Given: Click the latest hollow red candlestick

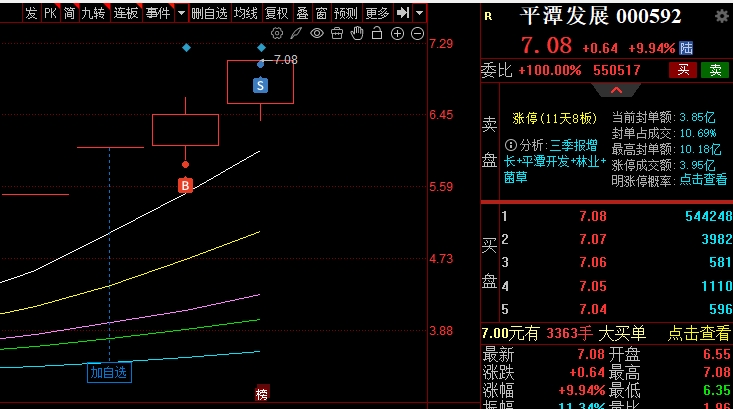Looking at the screenshot, I should [260, 82].
